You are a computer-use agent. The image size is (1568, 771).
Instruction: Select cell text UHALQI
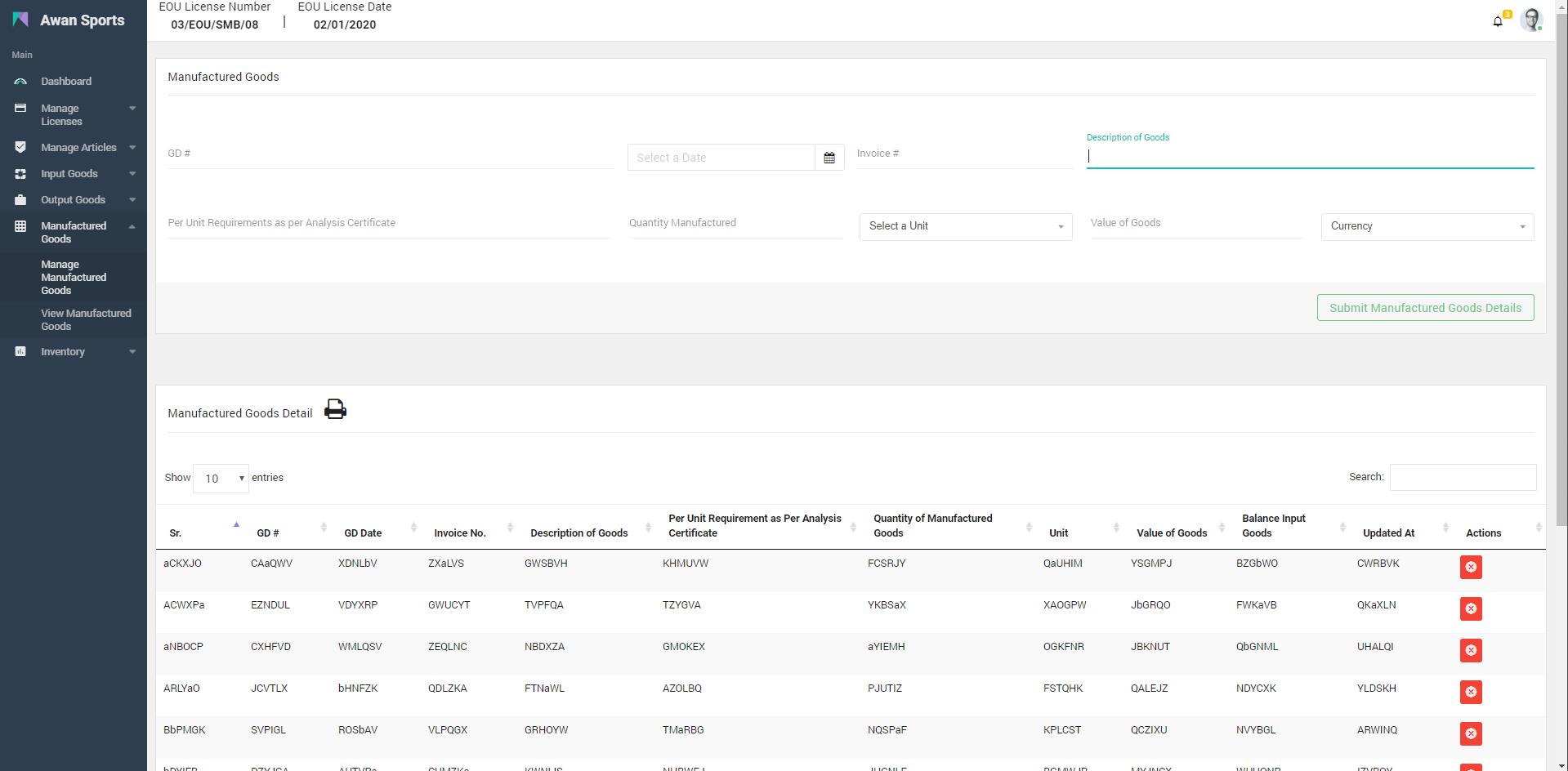1375,647
